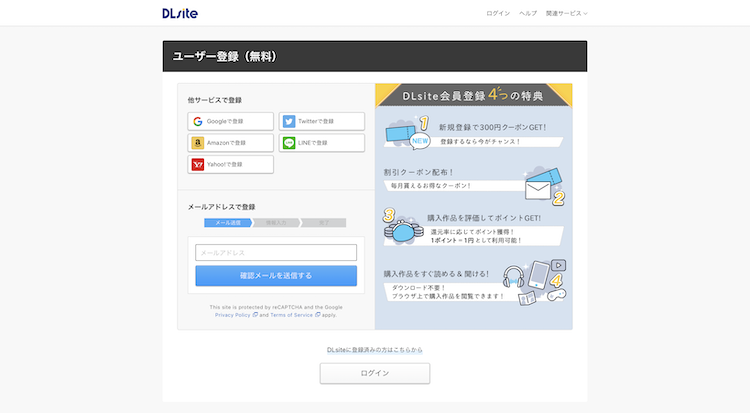The height and width of the screenshot is (413, 750).
Task: Click the メールアドレスで登録 section label
Action: coord(221,207)
